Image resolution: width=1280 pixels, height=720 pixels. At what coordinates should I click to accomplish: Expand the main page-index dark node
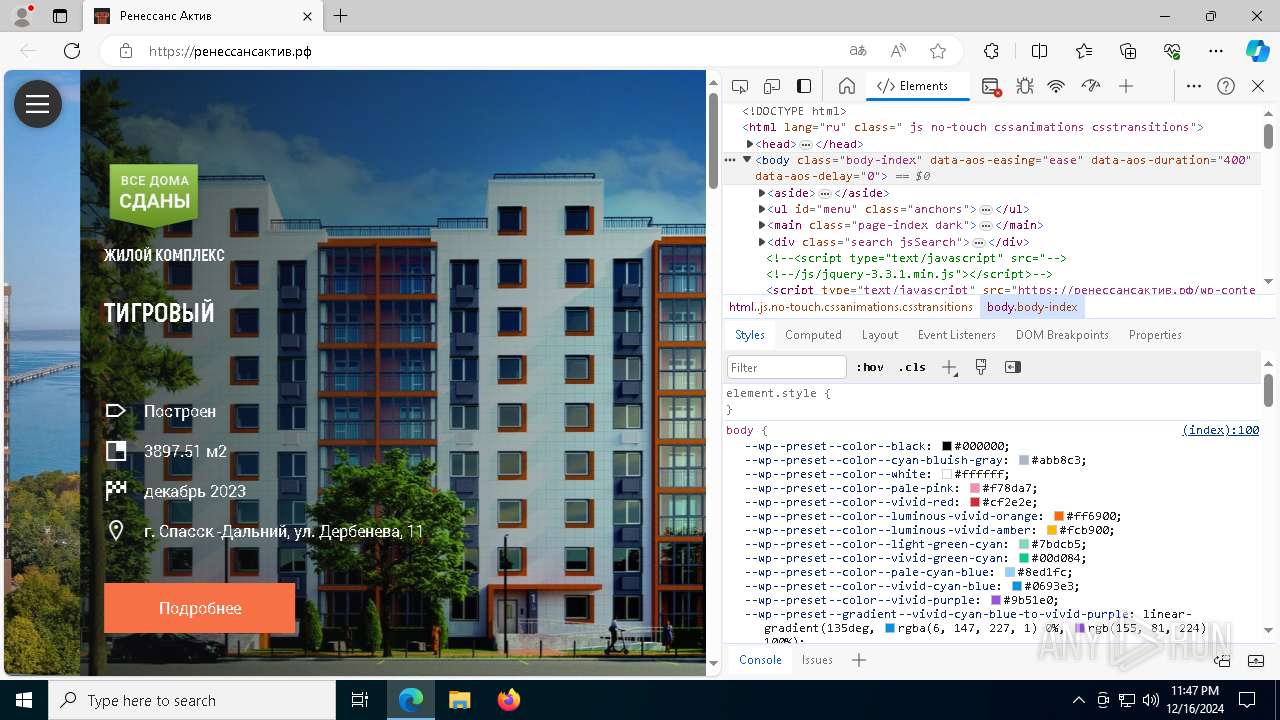[762, 225]
